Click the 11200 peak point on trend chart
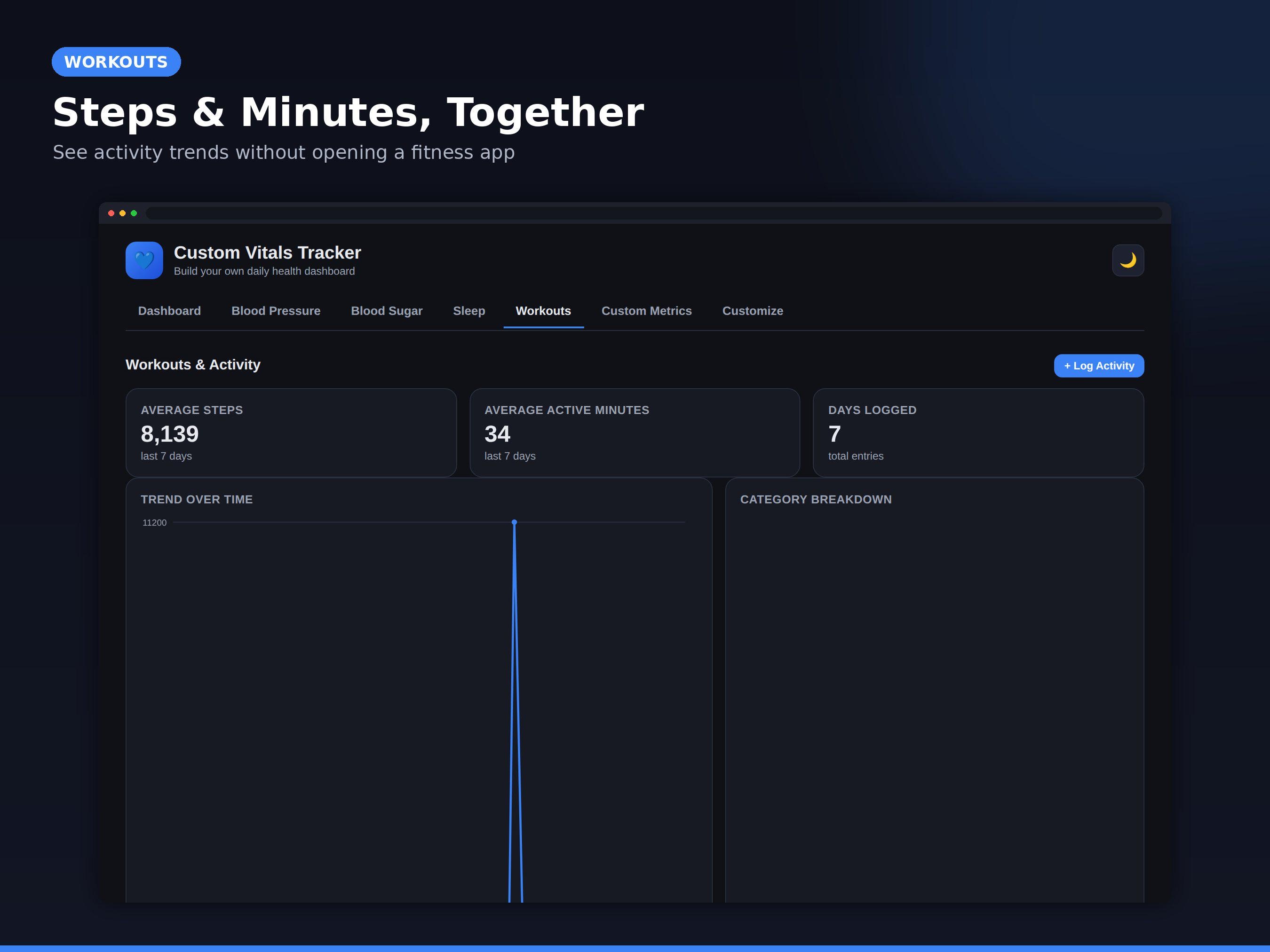This screenshot has width=1270, height=952. 514,522
